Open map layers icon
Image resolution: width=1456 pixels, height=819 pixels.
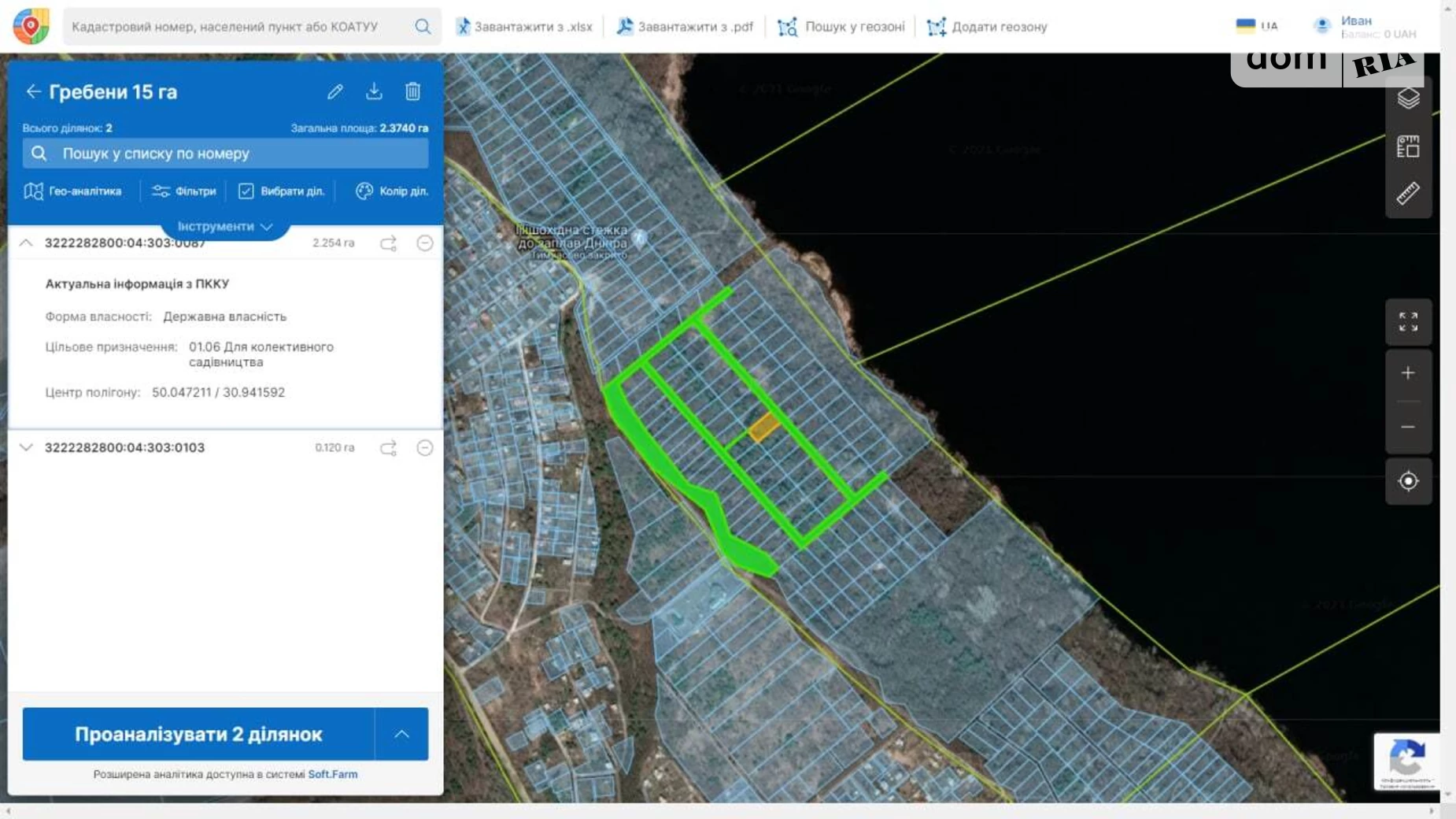point(1408,98)
